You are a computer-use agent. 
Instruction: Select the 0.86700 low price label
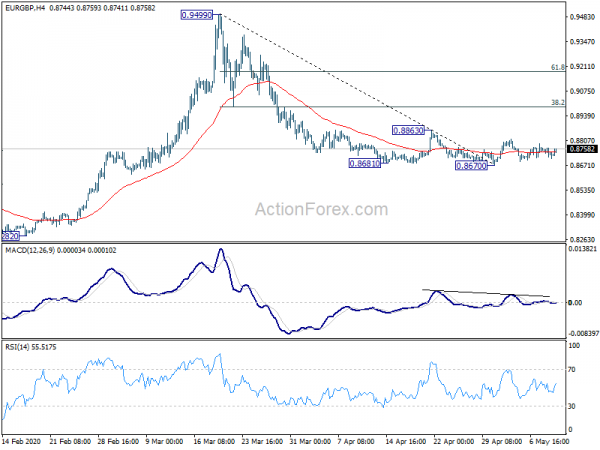point(471,166)
